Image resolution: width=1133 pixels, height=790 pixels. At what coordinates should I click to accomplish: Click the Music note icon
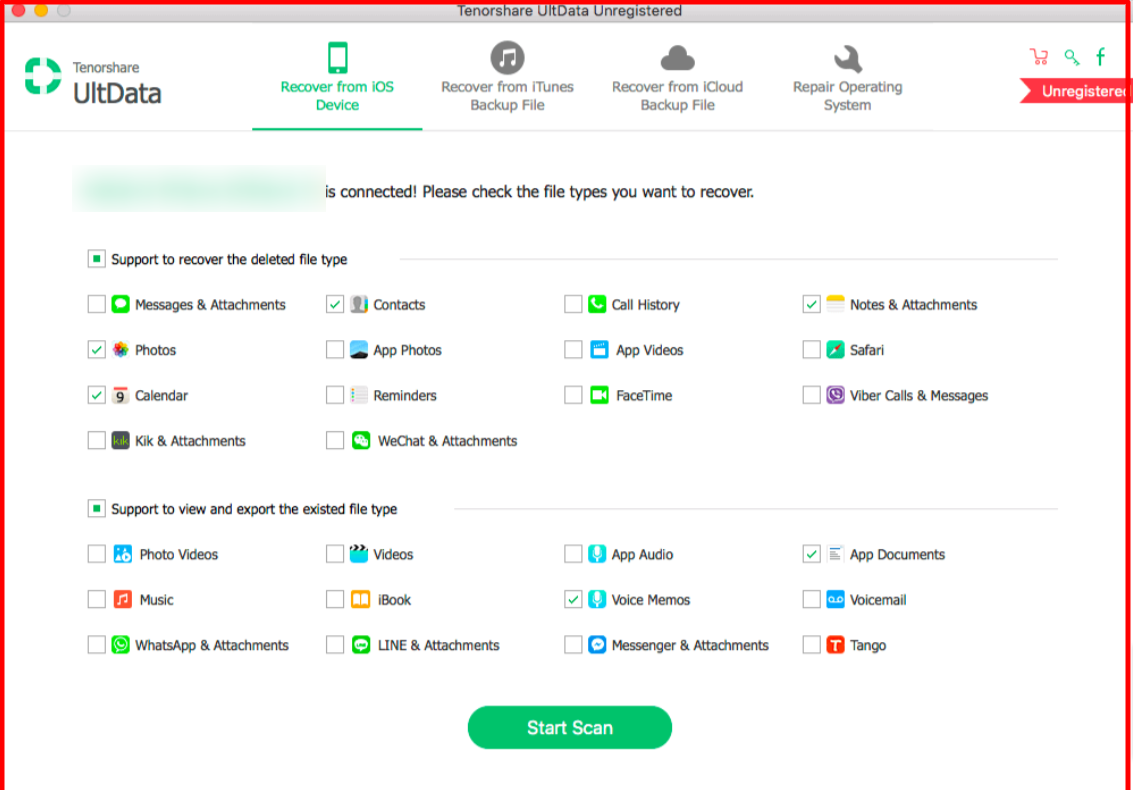(123, 599)
